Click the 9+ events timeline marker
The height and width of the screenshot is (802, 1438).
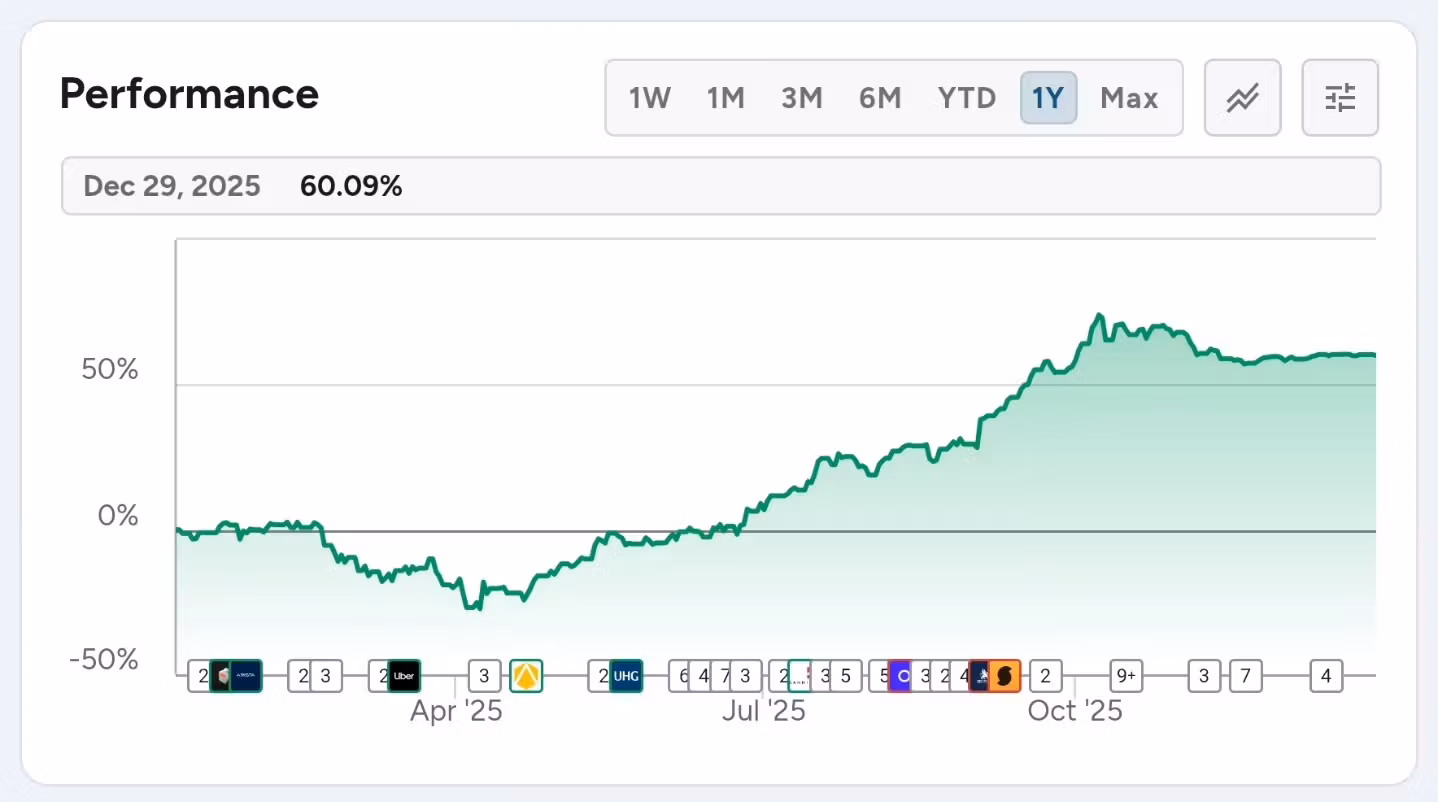[1126, 676]
